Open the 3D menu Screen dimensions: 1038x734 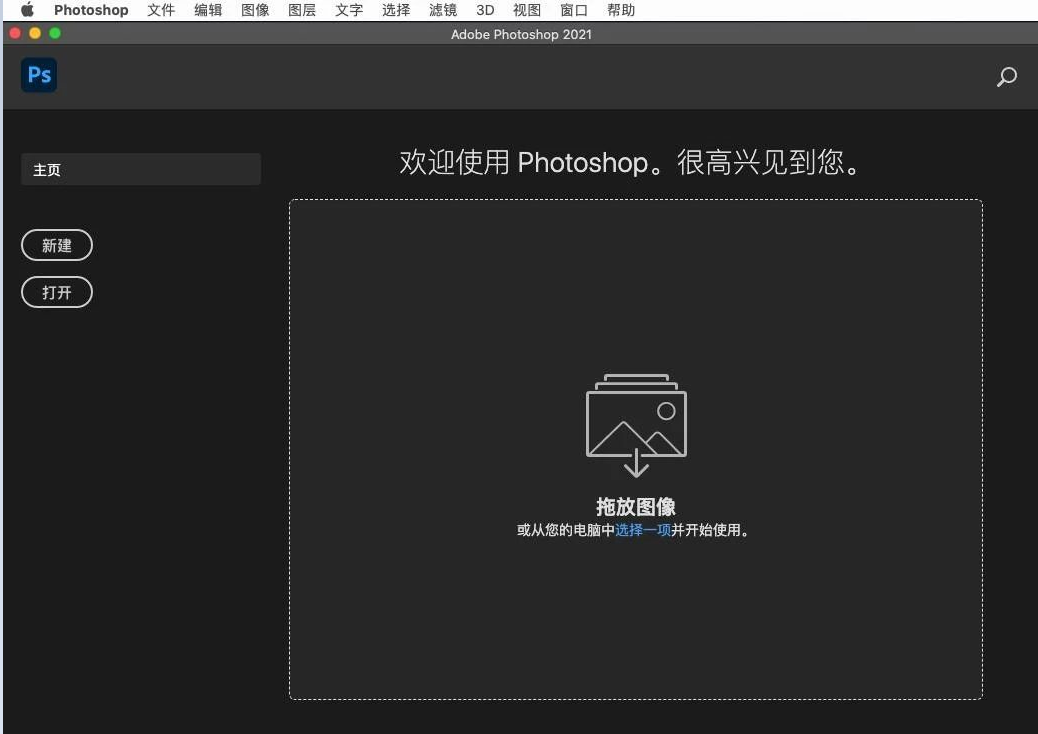pyautogui.click(x=485, y=10)
